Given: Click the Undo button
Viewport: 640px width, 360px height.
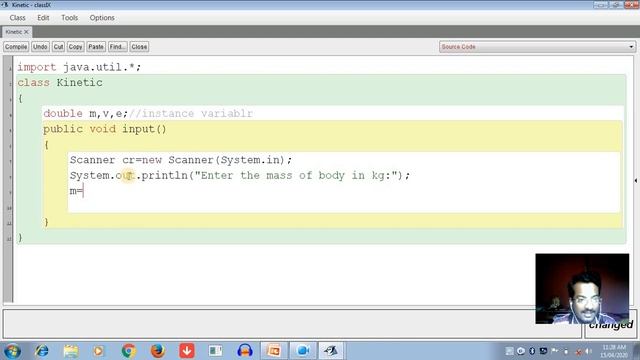Looking at the screenshot, I should [x=40, y=47].
